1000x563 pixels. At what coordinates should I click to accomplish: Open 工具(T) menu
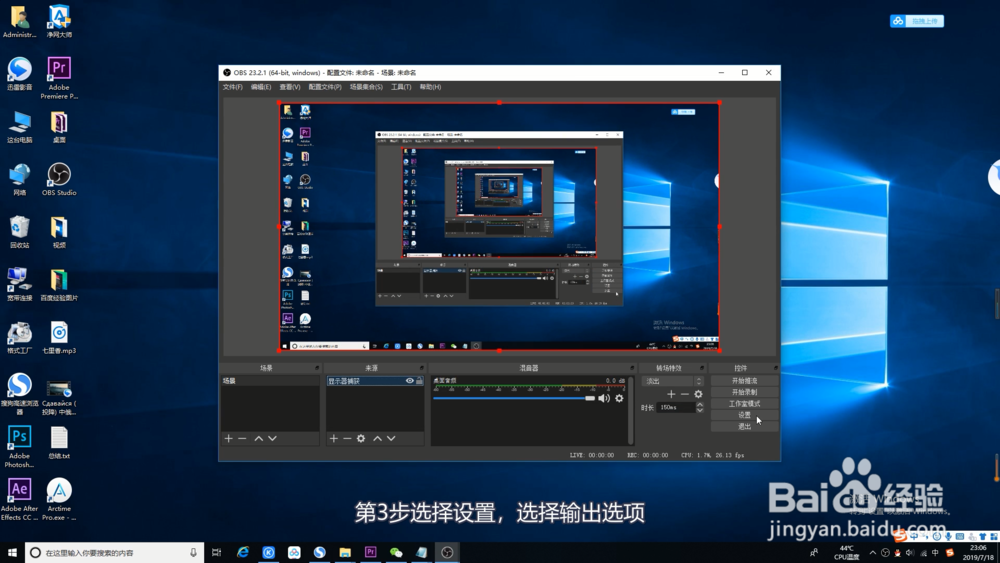pos(401,87)
